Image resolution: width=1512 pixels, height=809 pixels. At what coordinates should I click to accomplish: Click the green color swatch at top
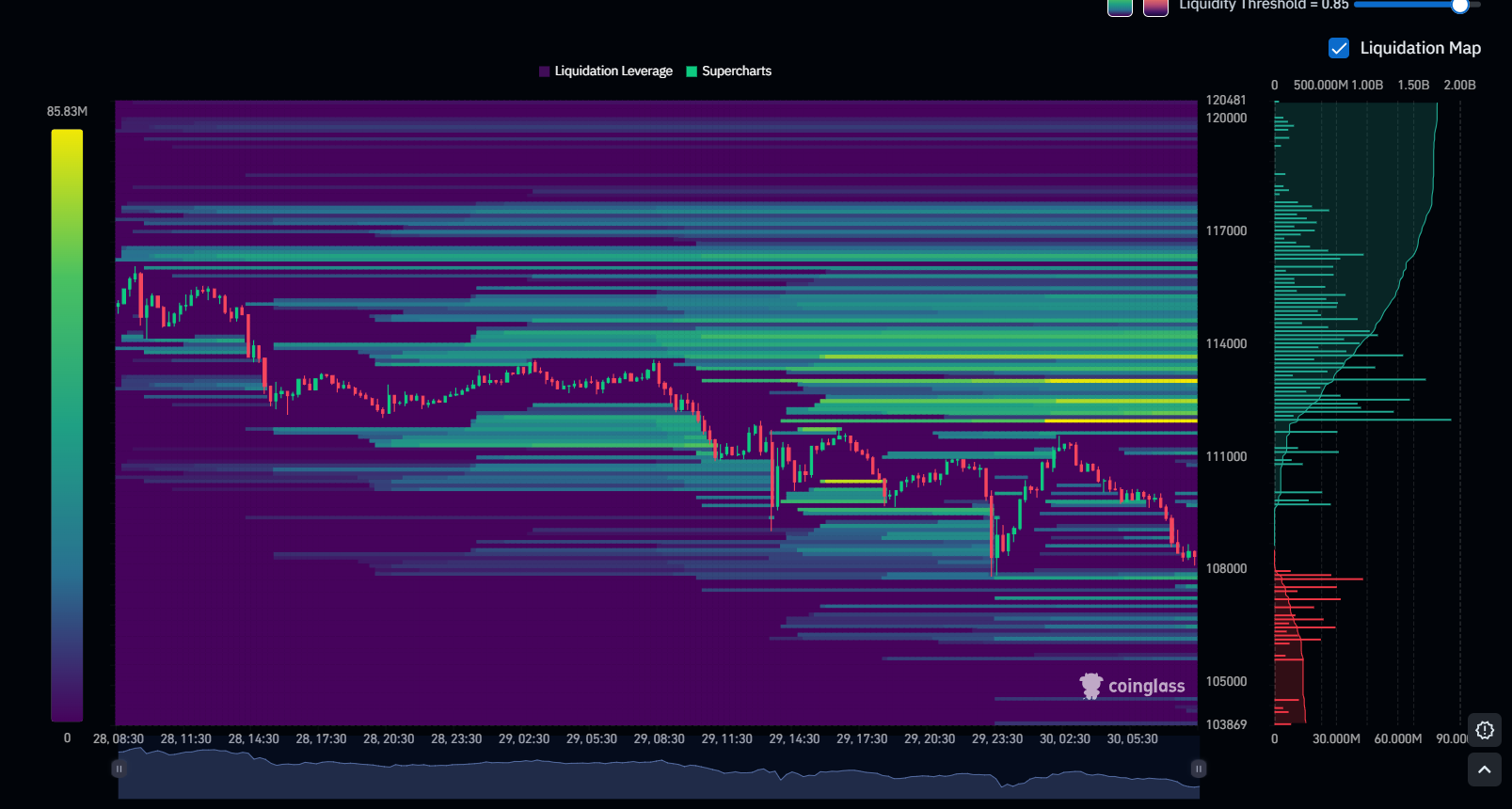pyautogui.click(x=1120, y=8)
